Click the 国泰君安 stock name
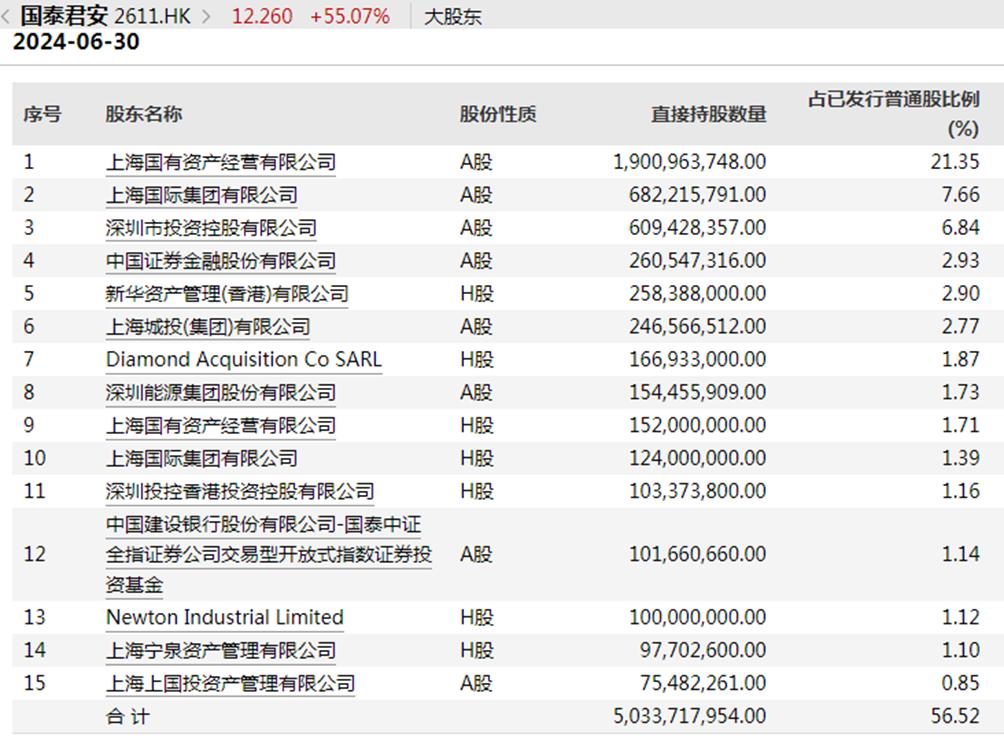This screenshot has height=745, width=1004. click(x=64, y=16)
